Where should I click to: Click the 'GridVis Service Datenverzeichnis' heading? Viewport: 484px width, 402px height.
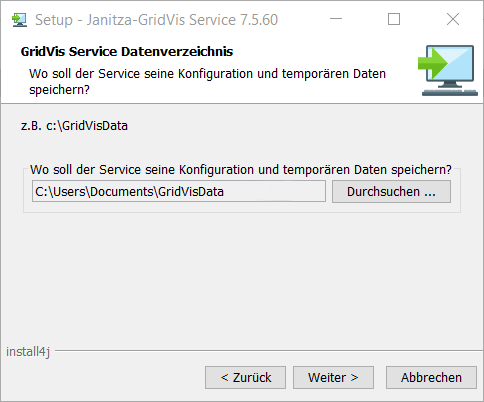point(127,52)
